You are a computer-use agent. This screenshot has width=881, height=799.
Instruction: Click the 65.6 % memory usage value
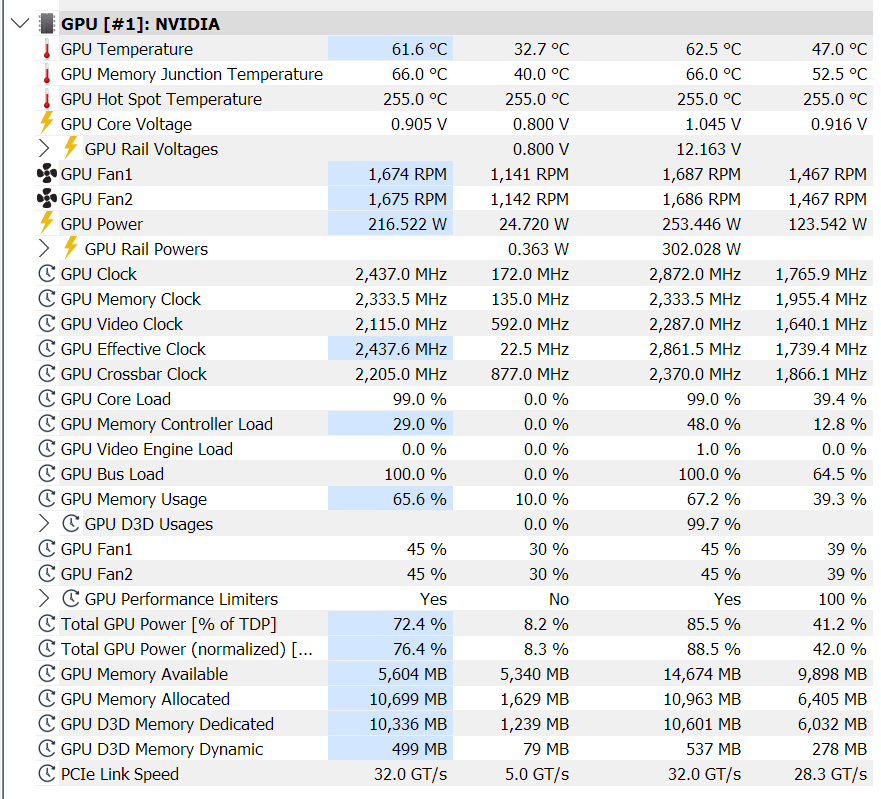click(x=420, y=499)
